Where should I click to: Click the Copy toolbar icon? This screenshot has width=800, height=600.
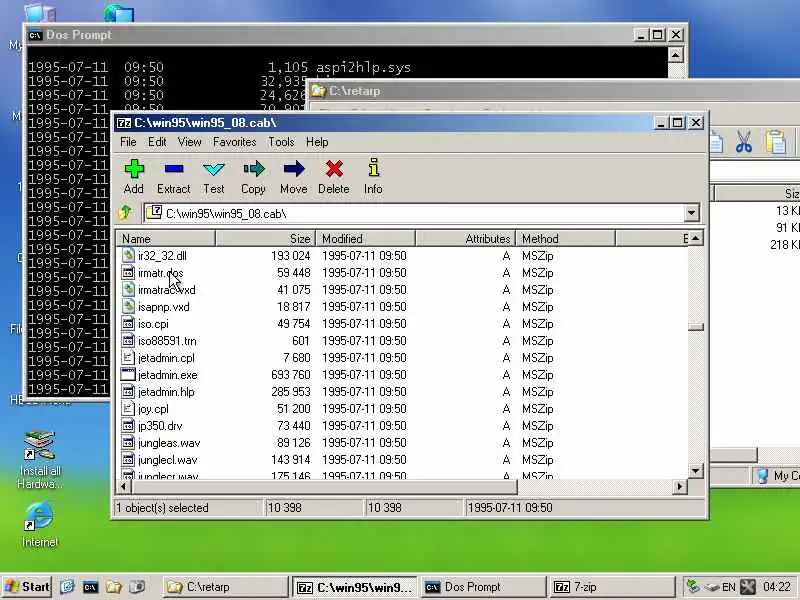tap(254, 169)
